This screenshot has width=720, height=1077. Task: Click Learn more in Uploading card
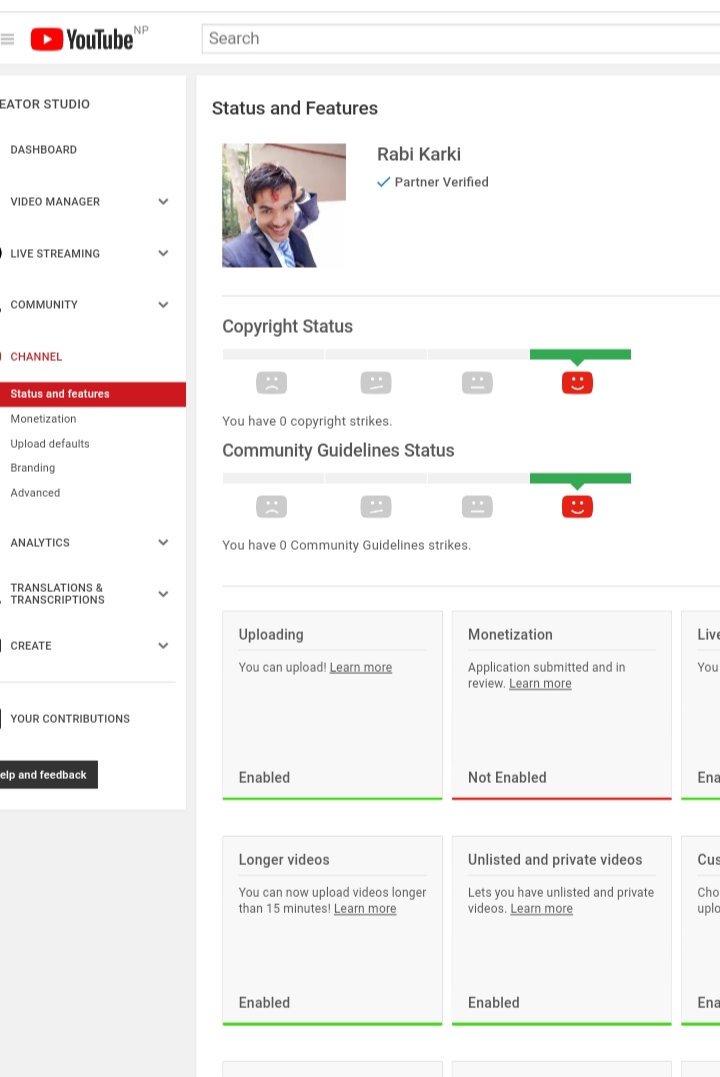361,668
